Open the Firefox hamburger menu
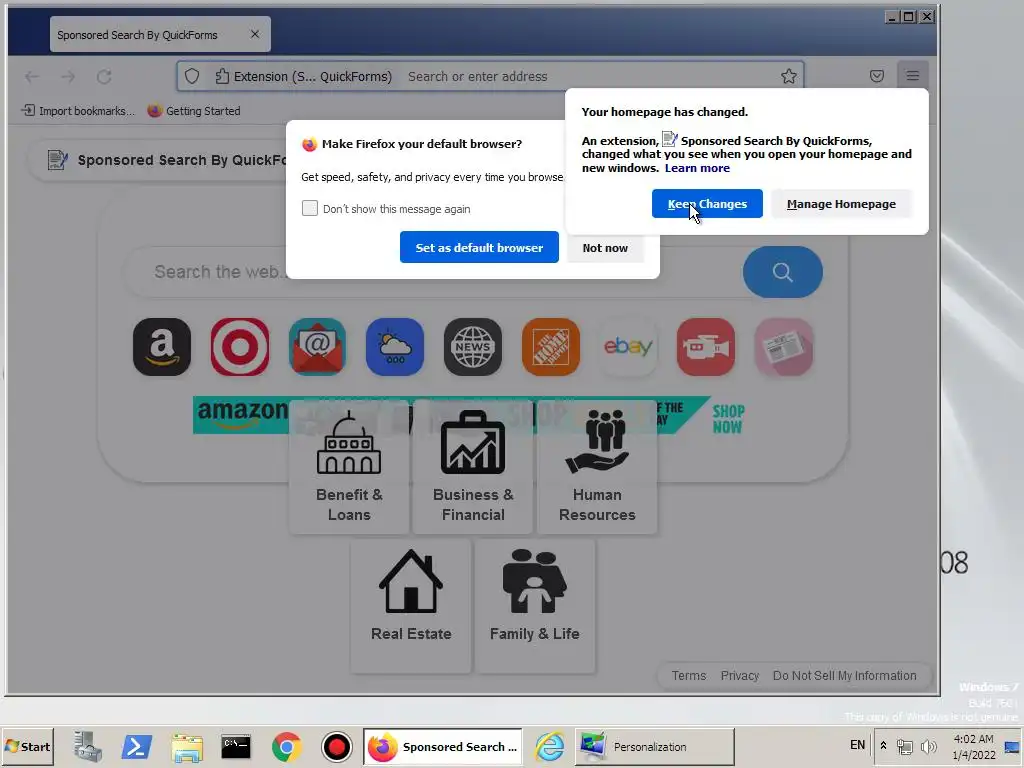The height and width of the screenshot is (768, 1024). click(912, 76)
